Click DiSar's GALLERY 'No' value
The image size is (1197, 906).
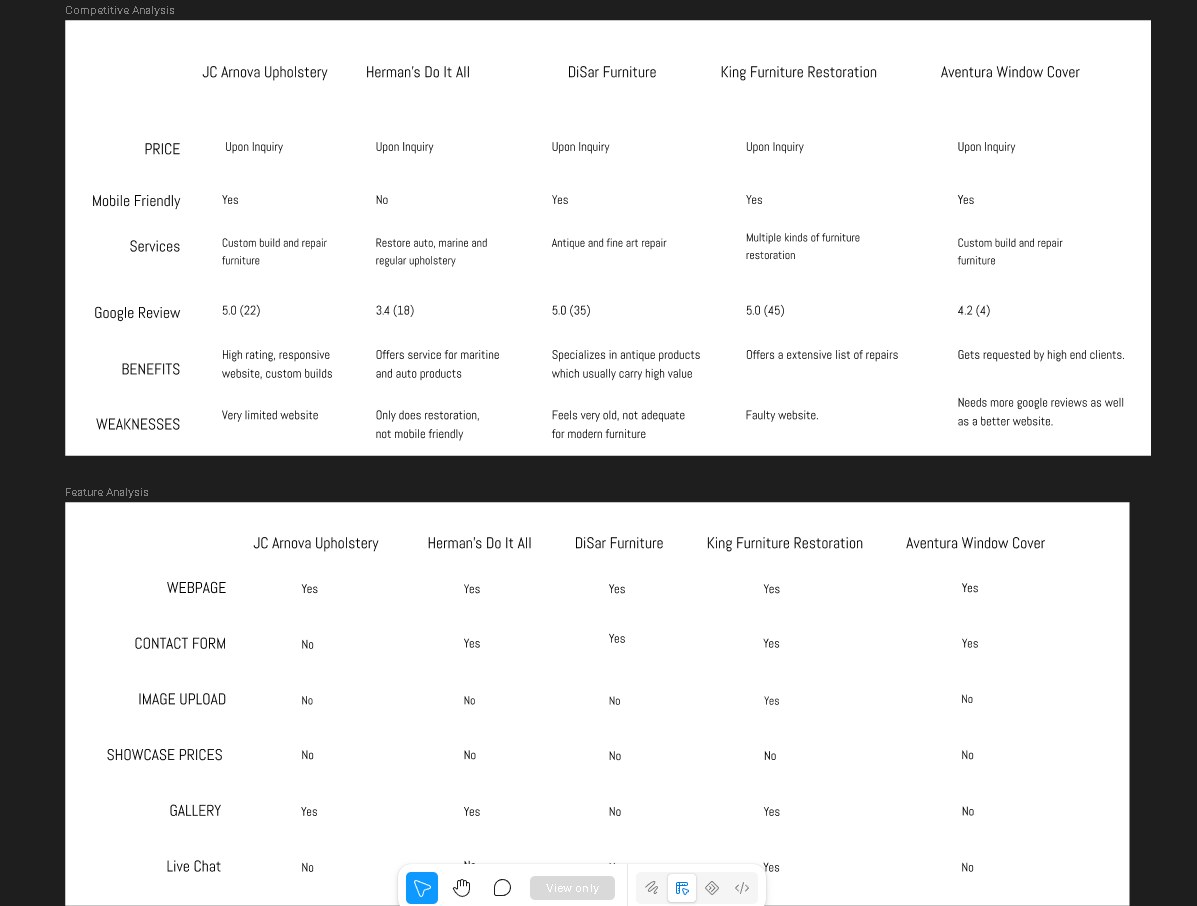(x=615, y=812)
